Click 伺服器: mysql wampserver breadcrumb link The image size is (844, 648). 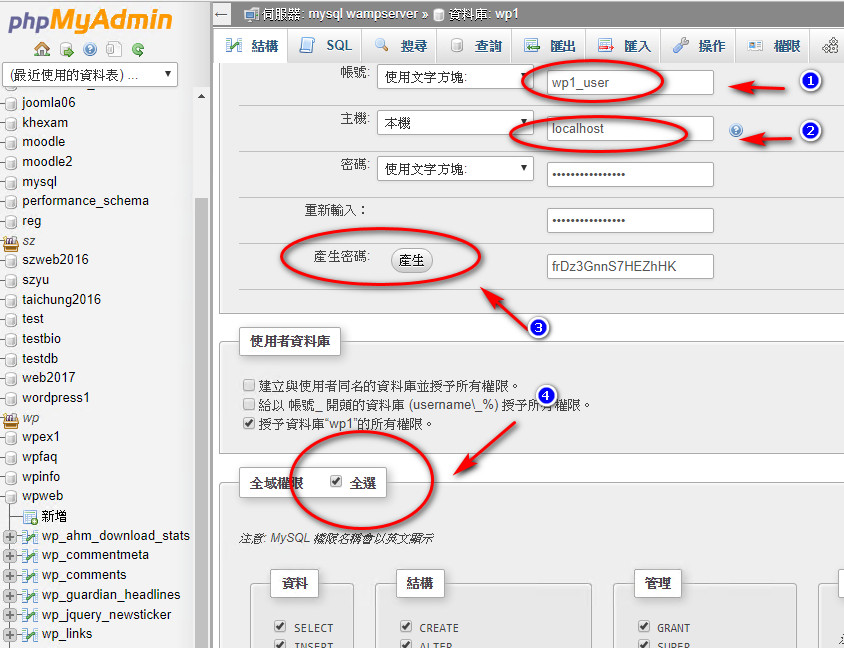tap(340, 15)
